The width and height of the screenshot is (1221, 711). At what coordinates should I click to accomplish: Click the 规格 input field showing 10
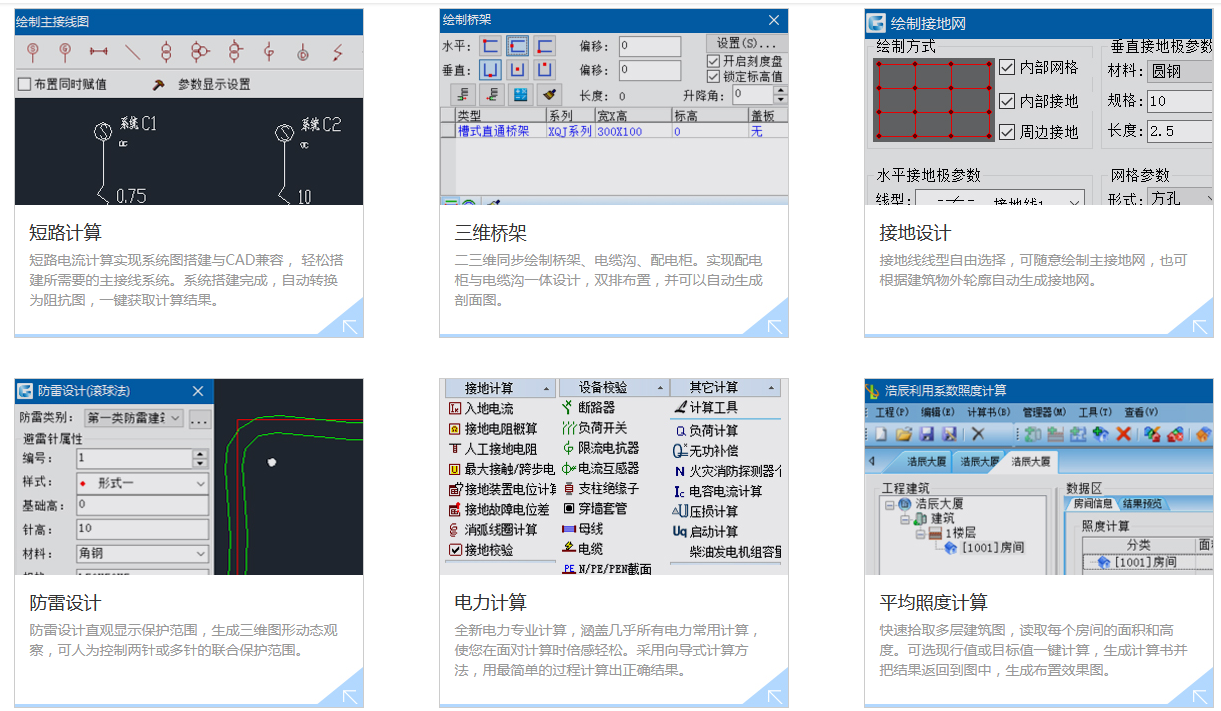click(1179, 101)
